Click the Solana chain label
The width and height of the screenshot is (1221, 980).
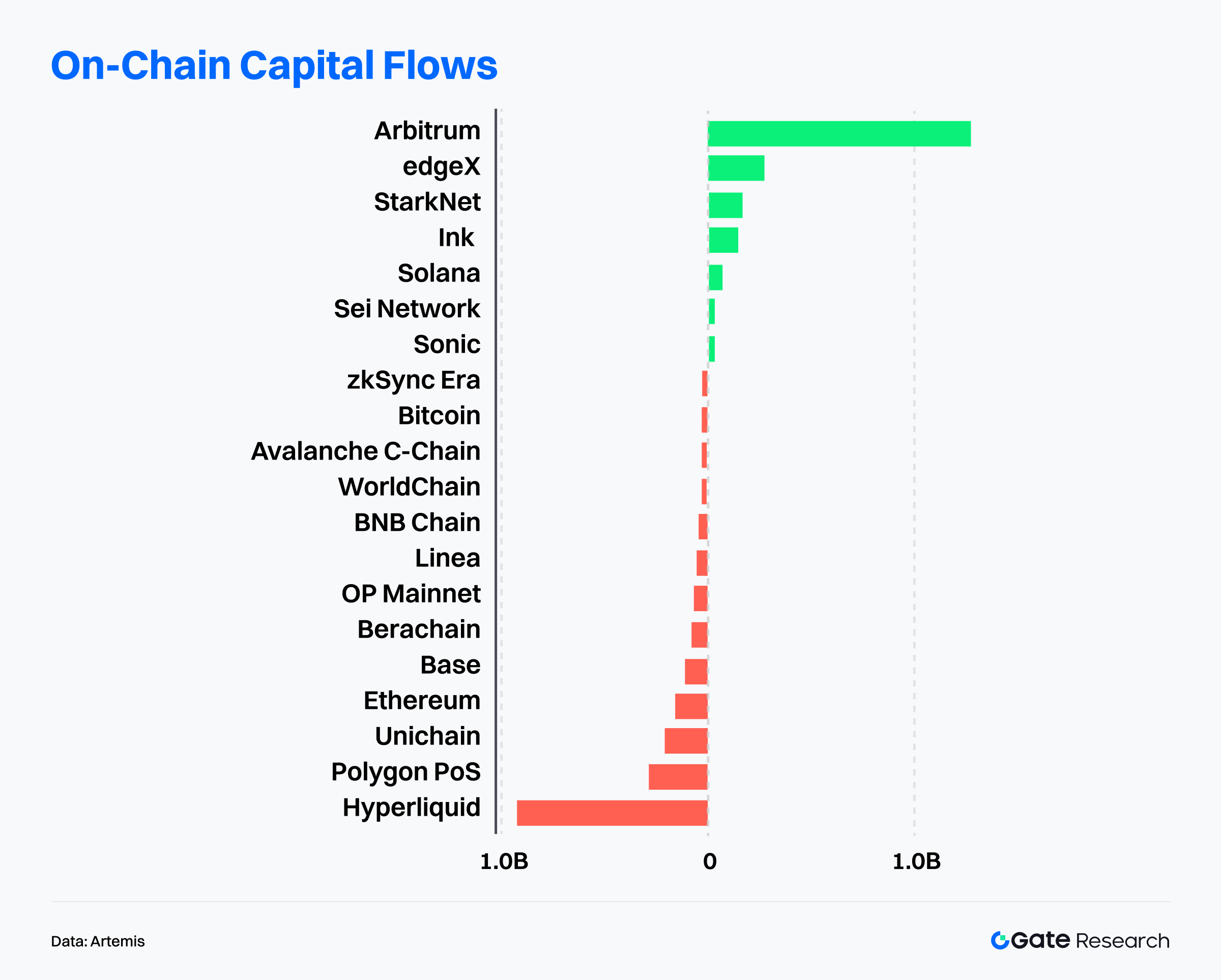(439, 273)
